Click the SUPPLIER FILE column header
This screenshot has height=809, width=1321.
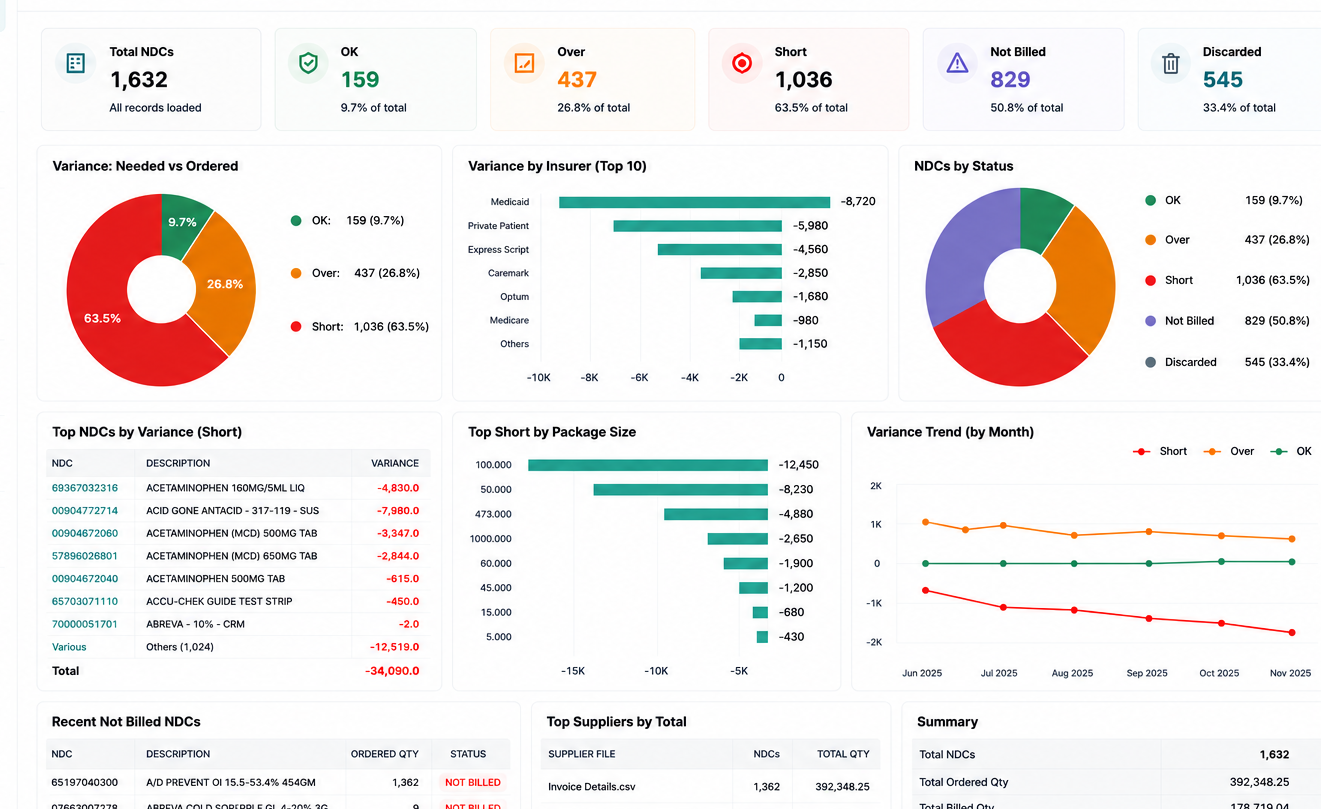[x=582, y=754]
